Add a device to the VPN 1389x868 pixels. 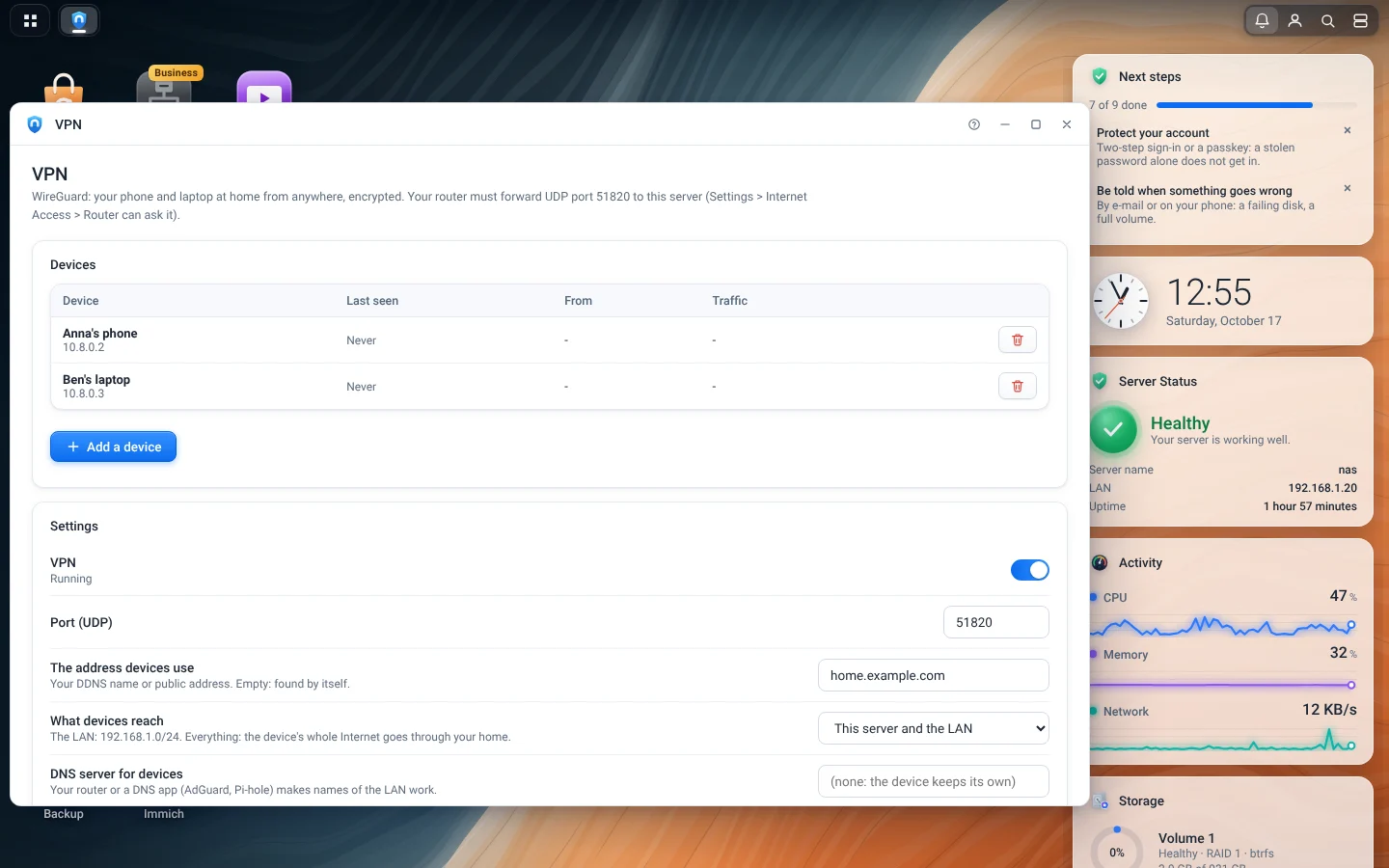pyautogui.click(x=113, y=447)
